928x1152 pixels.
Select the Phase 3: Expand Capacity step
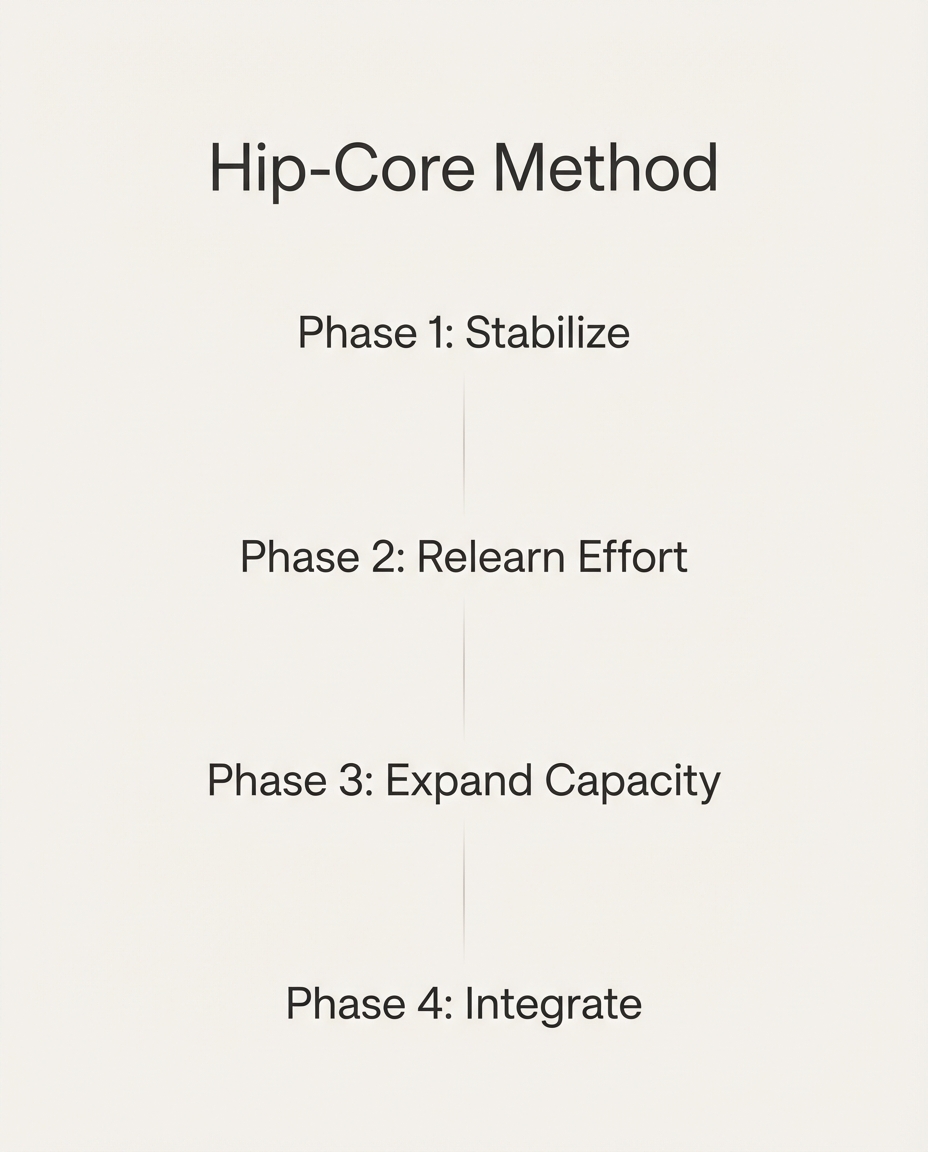tap(463, 781)
